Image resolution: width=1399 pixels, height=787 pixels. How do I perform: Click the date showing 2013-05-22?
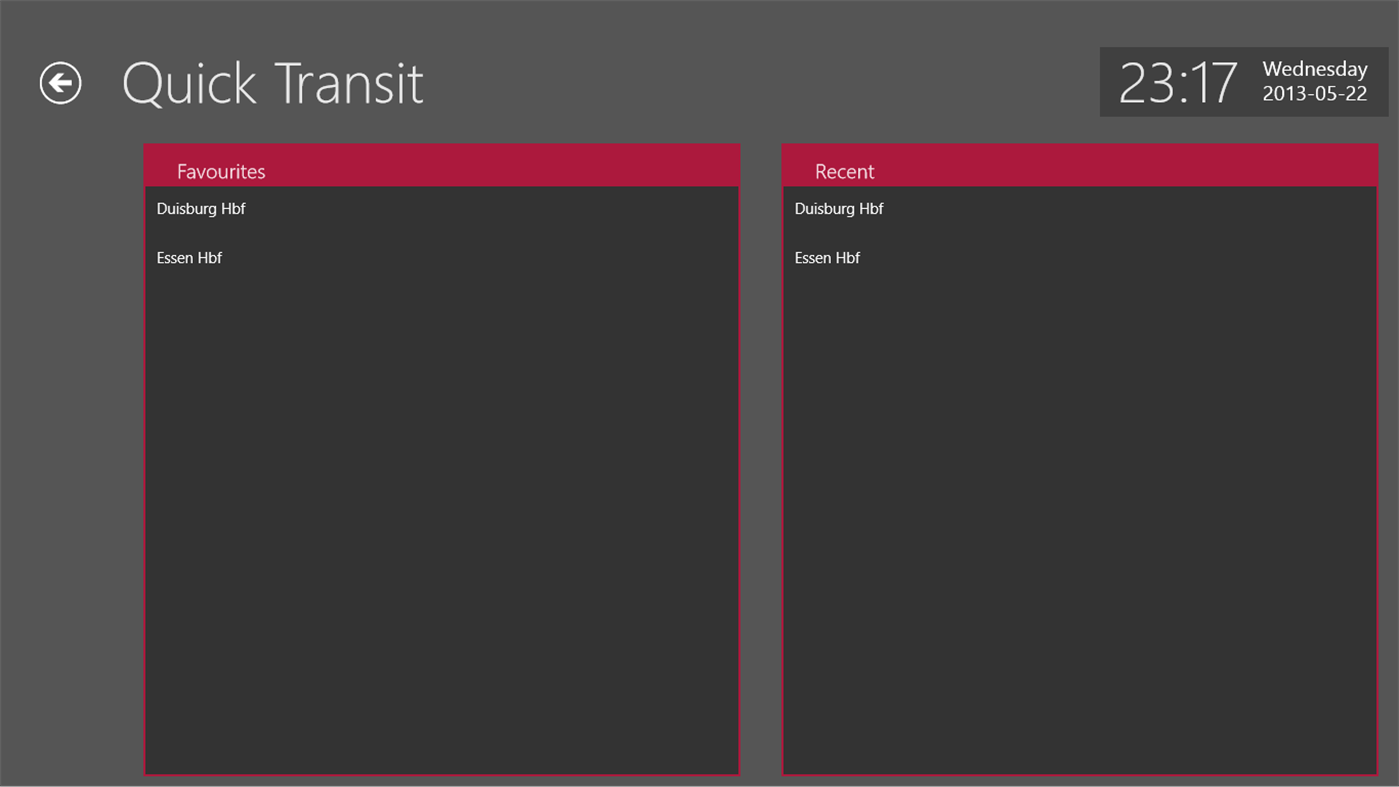(x=1315, y=93)
